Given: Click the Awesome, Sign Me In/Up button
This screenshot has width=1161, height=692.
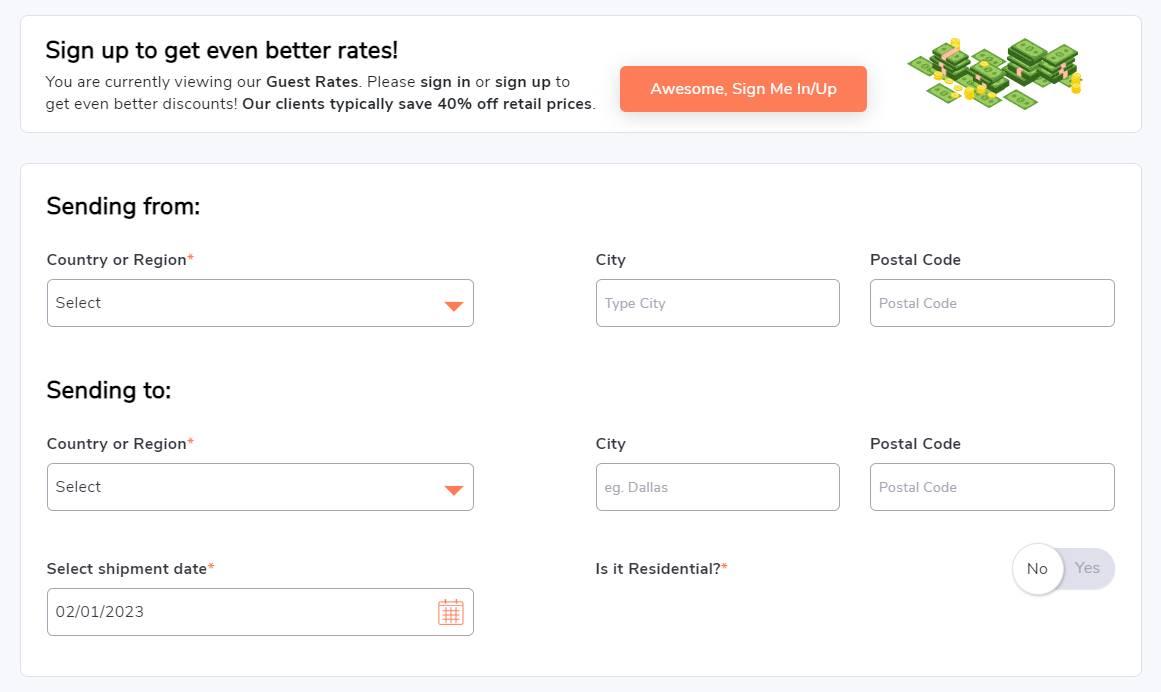Looking at the screenshot, I should click(x=743, y=89).
